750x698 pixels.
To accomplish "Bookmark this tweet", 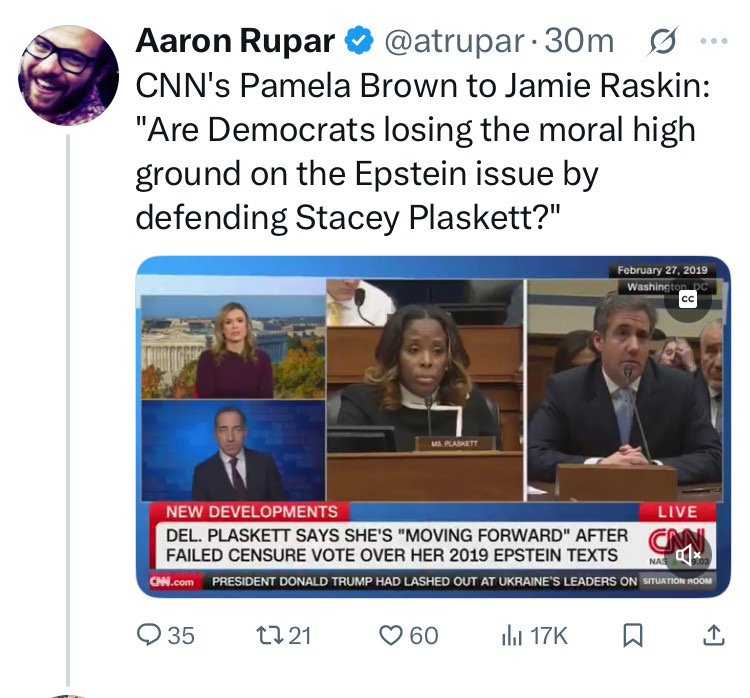I will tap(631, 634).
